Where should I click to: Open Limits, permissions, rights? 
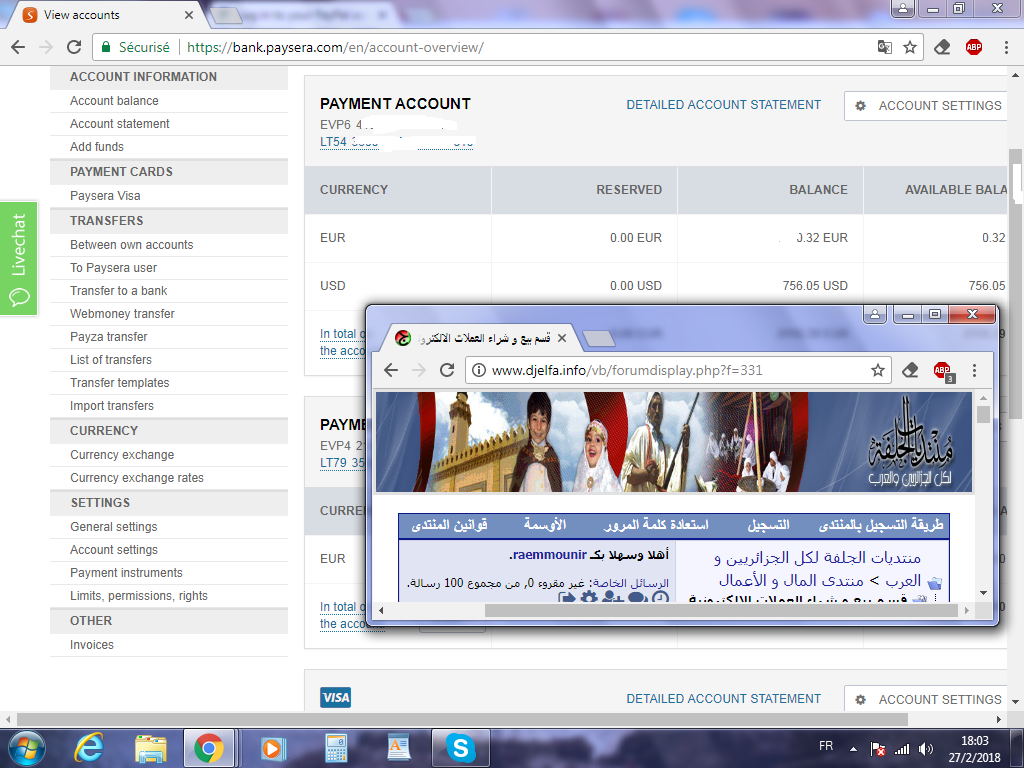pyautogui.click(x=138, y=595)
